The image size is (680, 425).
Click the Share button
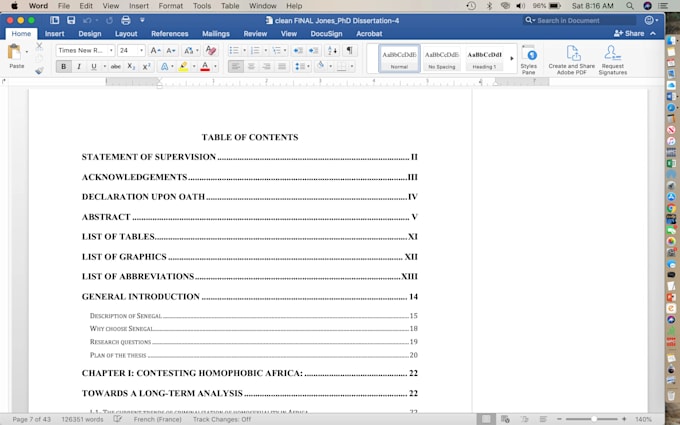click(629, 33)
